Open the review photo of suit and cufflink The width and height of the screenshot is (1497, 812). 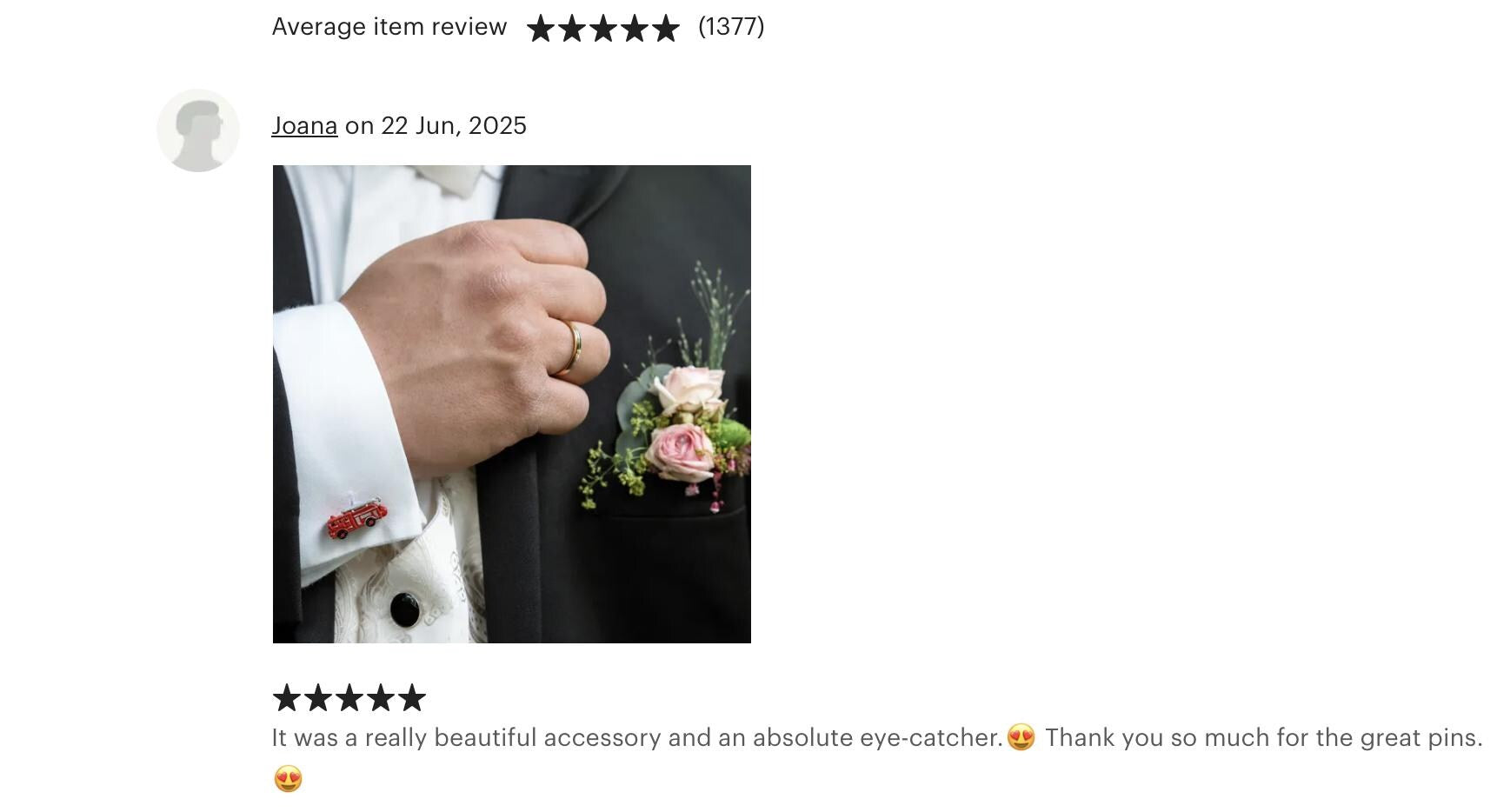point(512,404)
